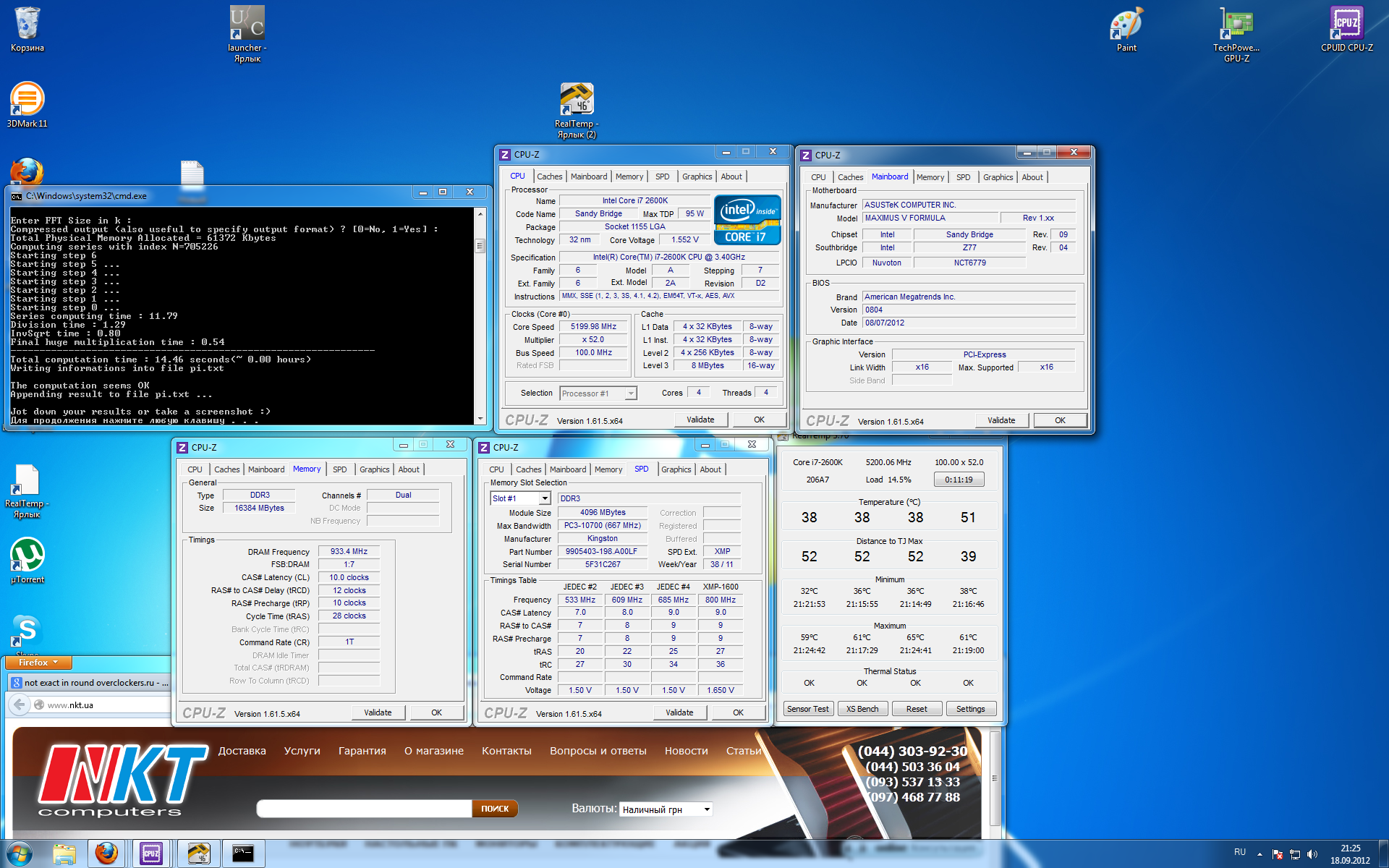
Task: Click the RealTemp Reset button
Action: coord(917,709)
